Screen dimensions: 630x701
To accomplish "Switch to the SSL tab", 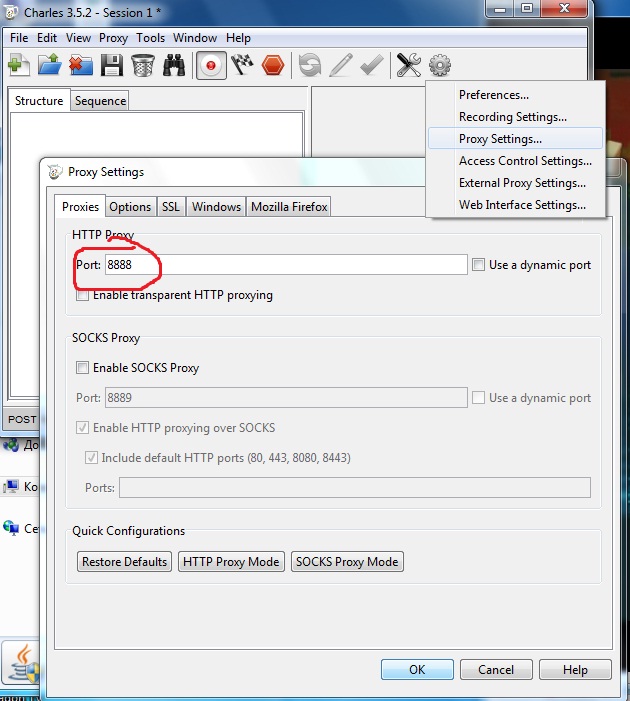I will pos(170,207).
